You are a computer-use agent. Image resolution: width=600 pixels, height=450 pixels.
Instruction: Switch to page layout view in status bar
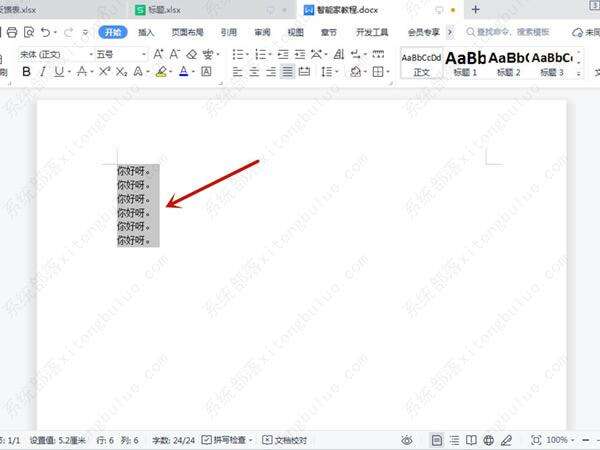pos(437,440)
